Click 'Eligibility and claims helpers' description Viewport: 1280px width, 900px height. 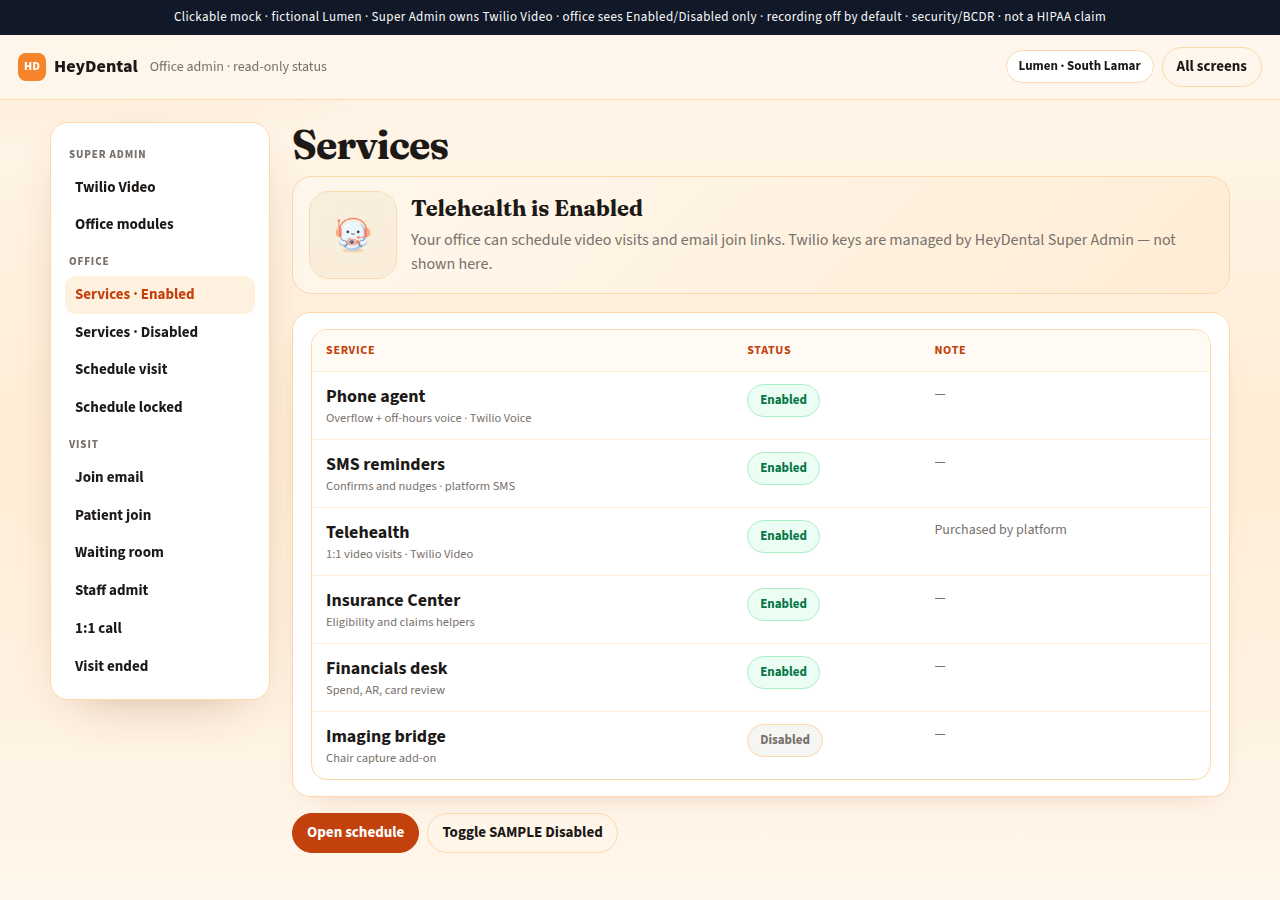tap(400, 622)
